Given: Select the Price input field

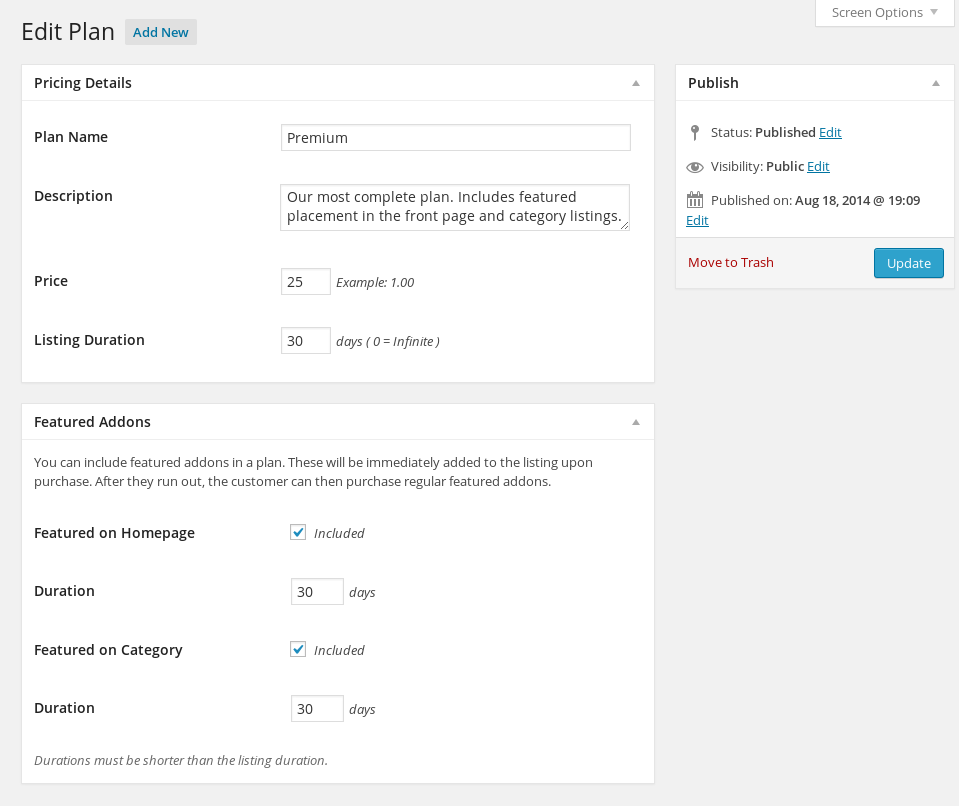Looking at the screenshot, I should (x=306, y=281).
